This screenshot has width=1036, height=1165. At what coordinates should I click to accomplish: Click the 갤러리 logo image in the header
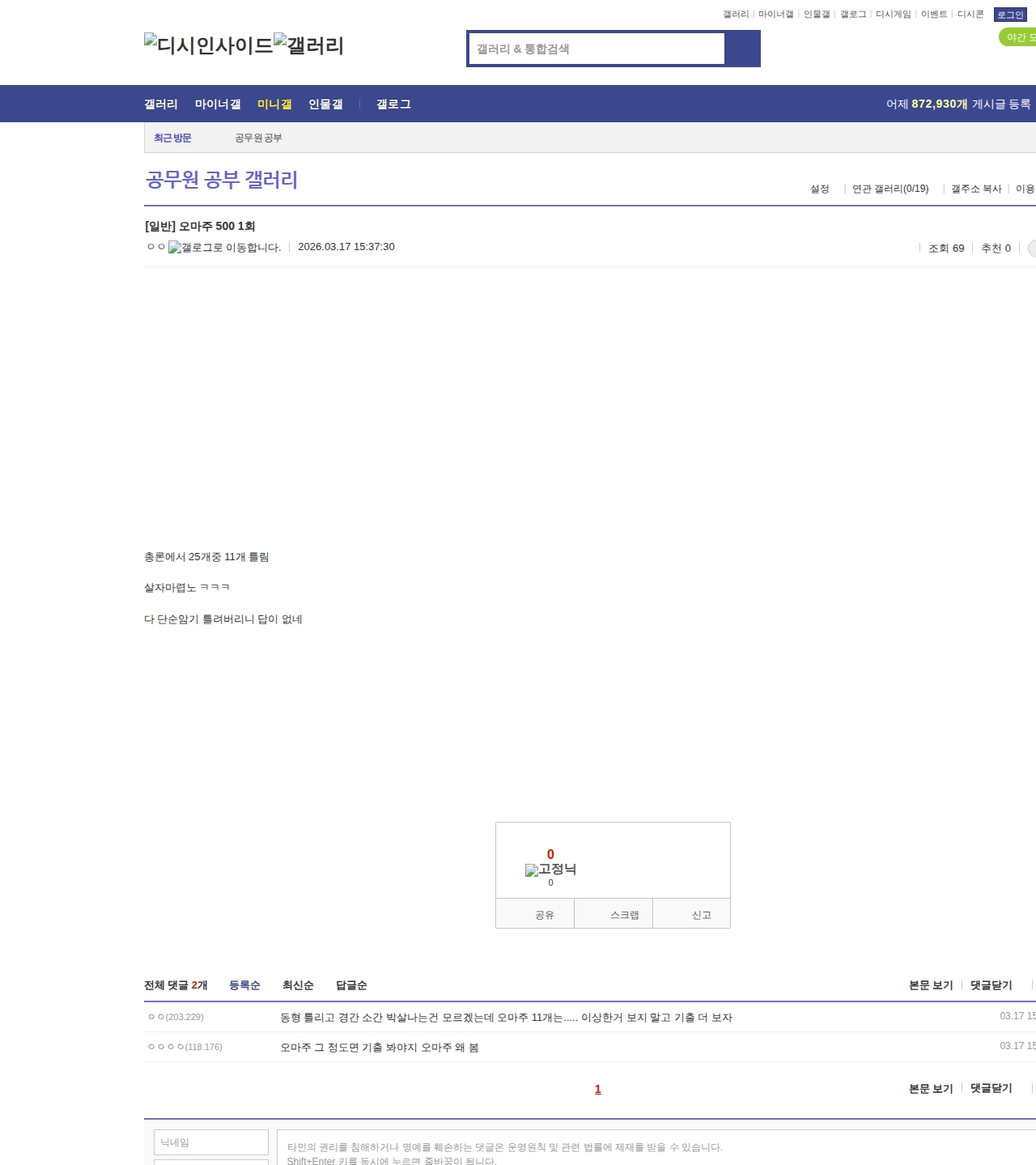pos(308,45)
